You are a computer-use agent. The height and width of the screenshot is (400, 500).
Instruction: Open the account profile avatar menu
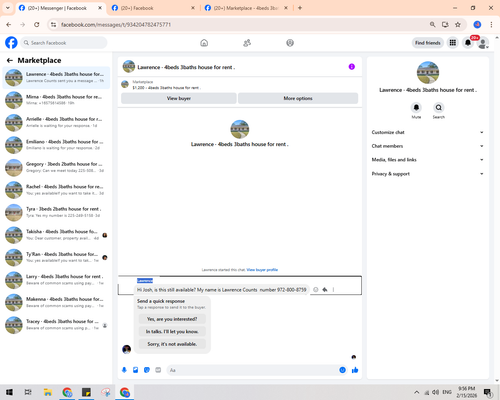pos(483,43)
